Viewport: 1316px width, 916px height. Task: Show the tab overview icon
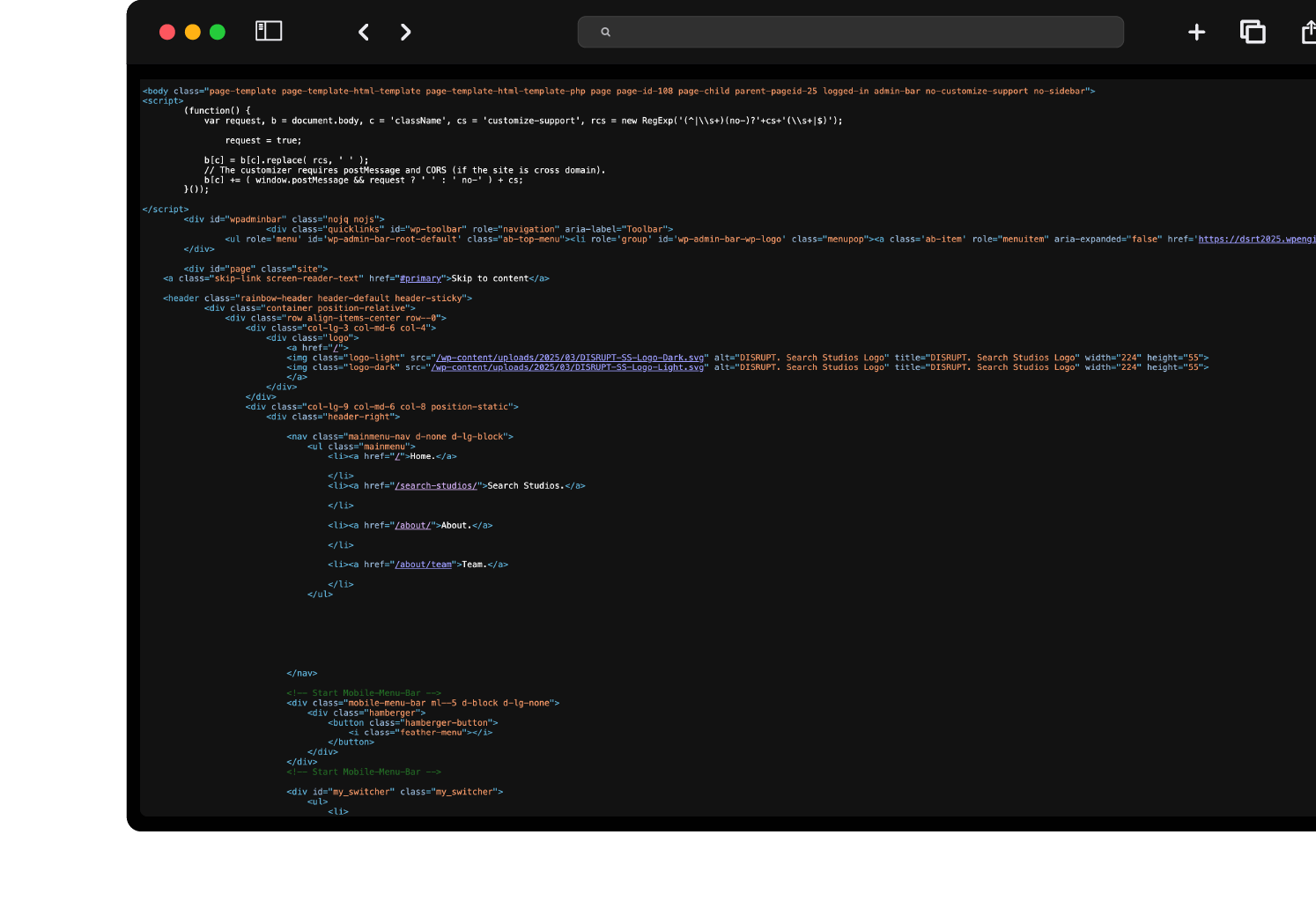point(1253,32)
